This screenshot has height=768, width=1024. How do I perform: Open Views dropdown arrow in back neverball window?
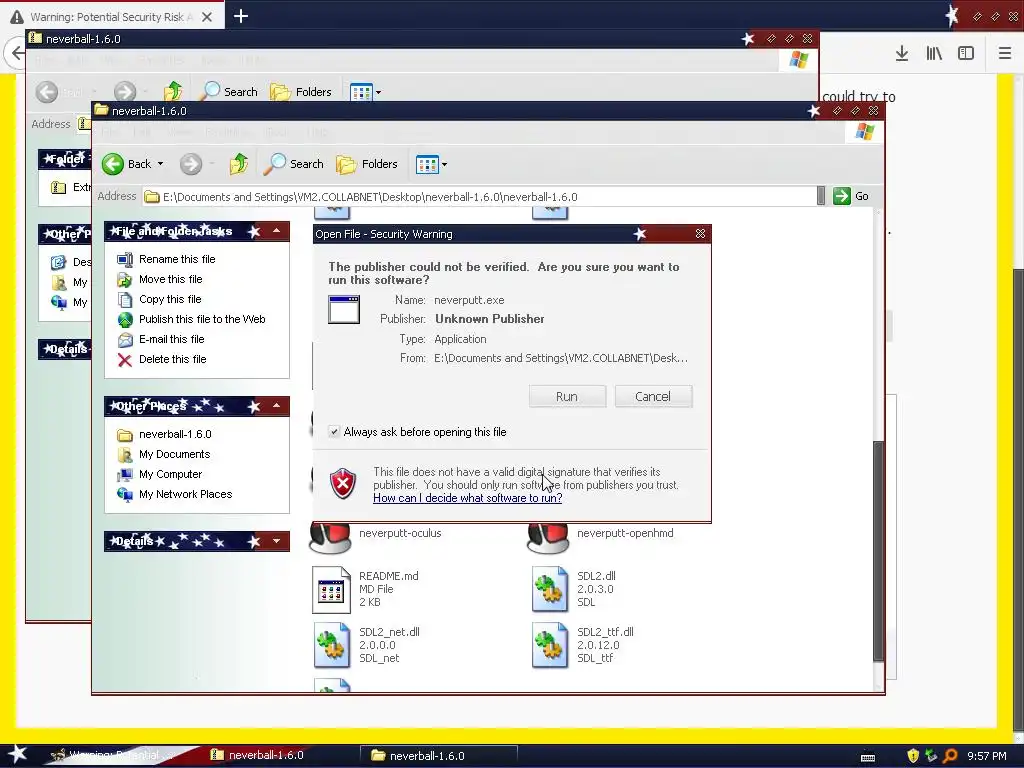click(379, 92)
